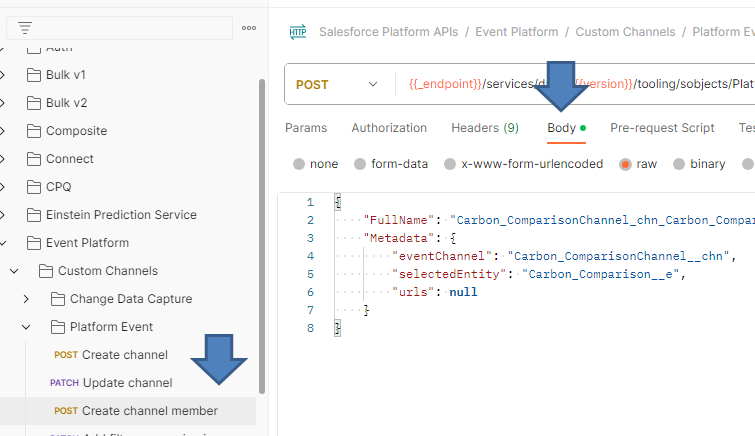Screen dimensions: 755x436
Task: Click the Einstein Prediction Service label
Action: [x=121, y=214]
